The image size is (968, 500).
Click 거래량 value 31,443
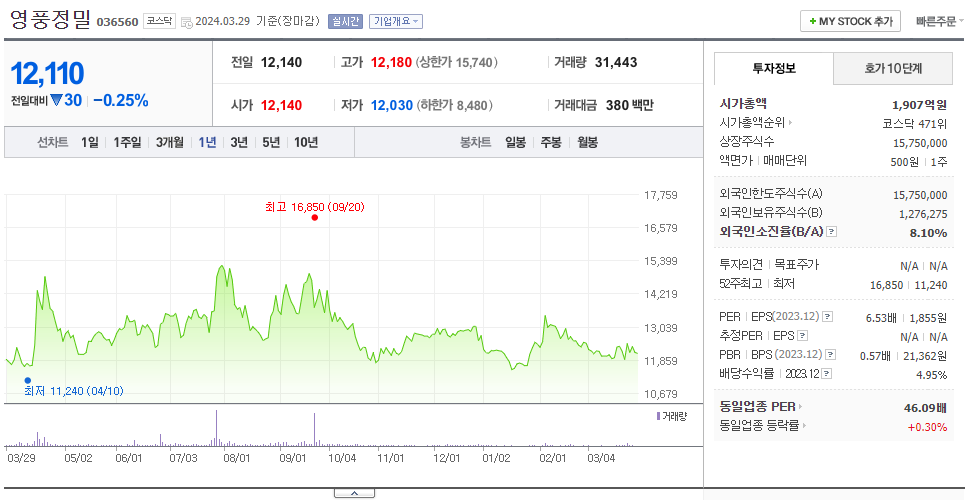pos(616,62)
